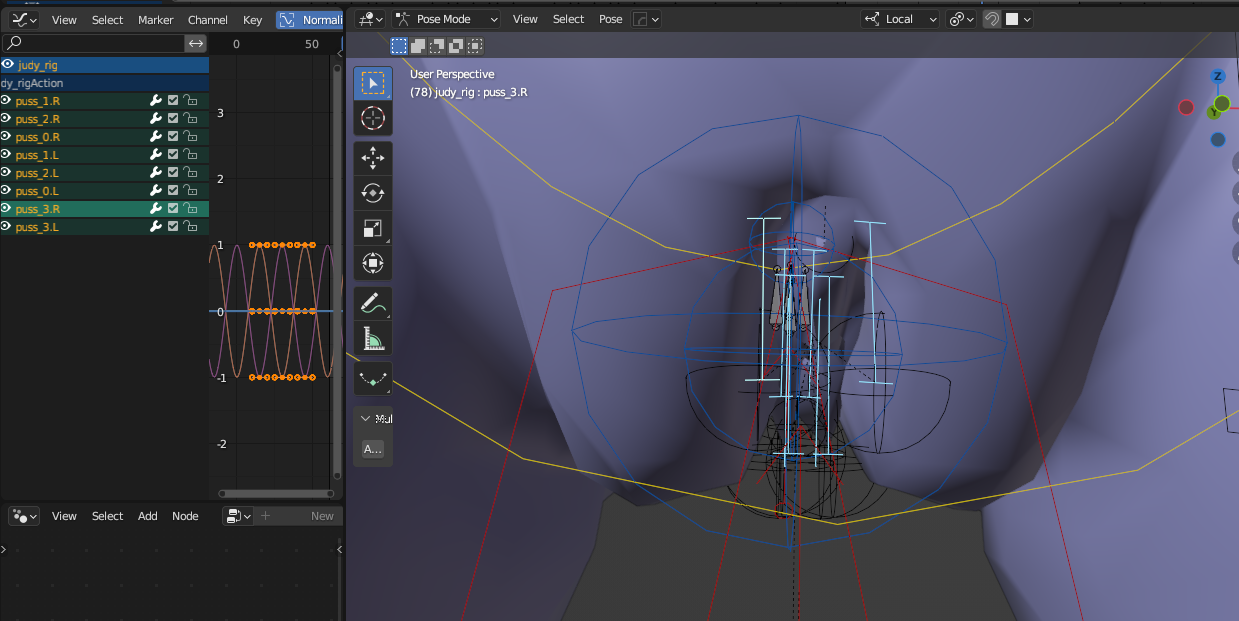Toggle the lock icon on the last channel row

click(190, 227)
